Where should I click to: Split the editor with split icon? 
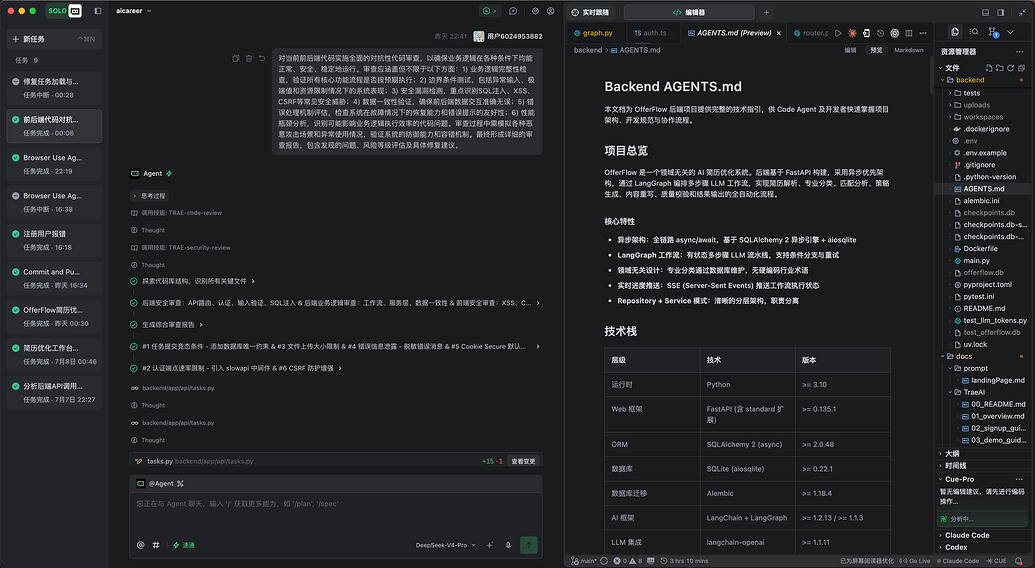tap(909, 33)
